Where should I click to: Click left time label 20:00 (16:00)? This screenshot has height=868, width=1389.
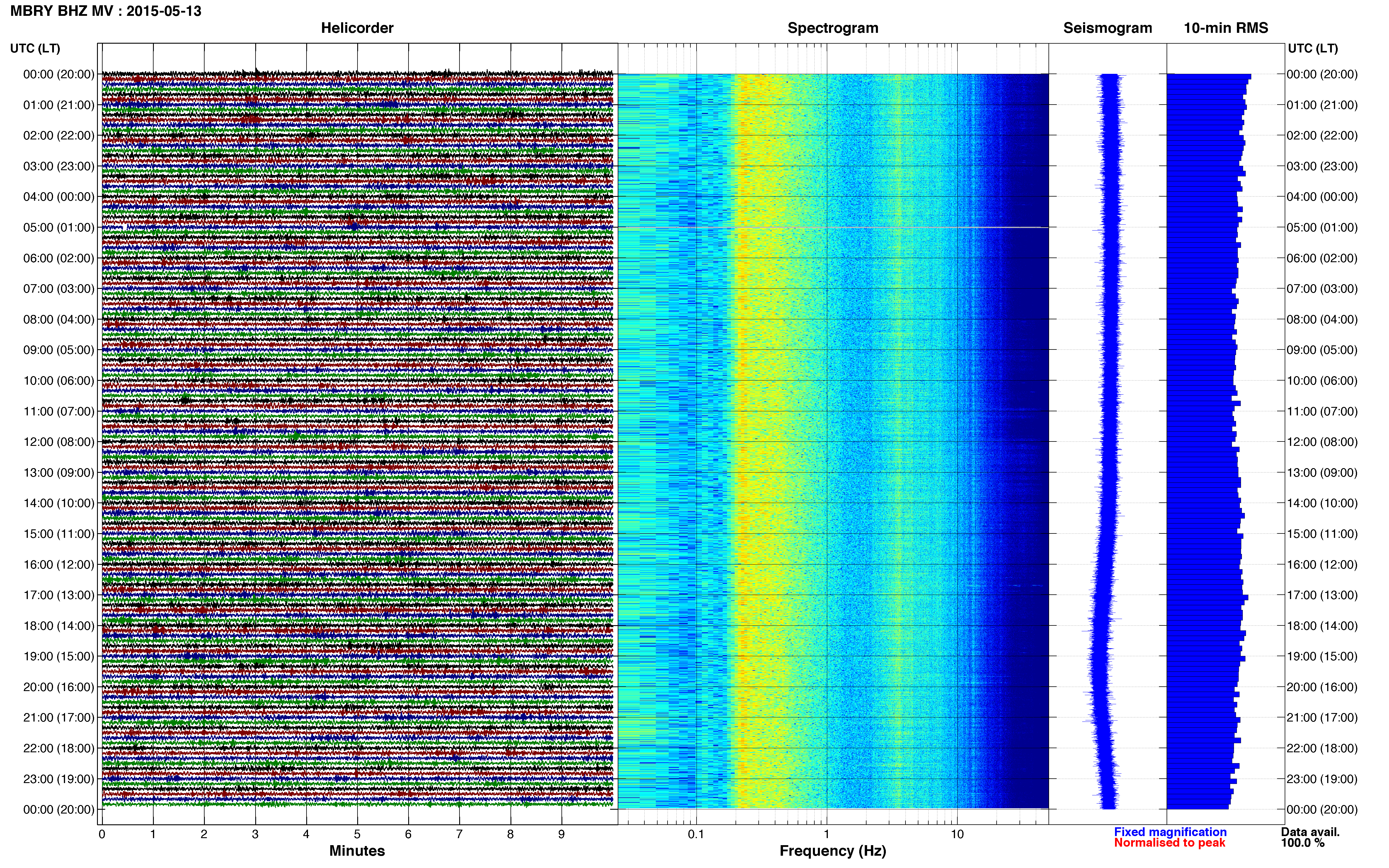pos(59,687)
